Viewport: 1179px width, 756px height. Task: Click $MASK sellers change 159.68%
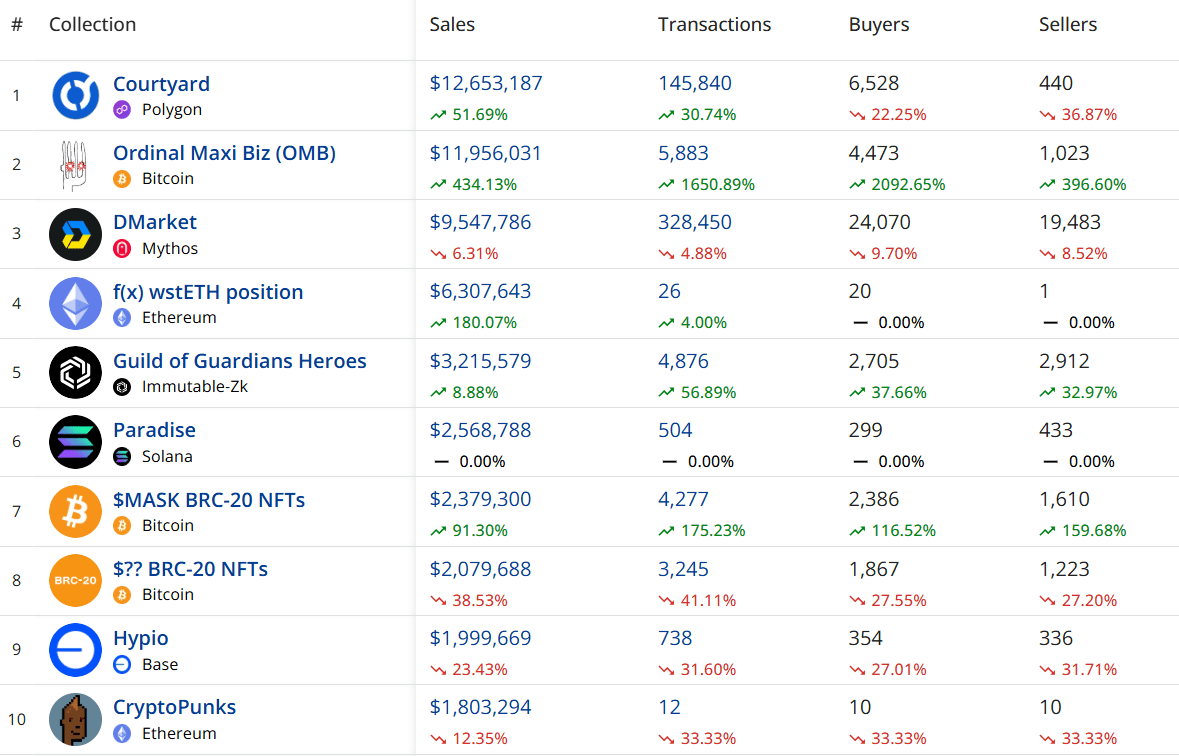[1094, 531]
